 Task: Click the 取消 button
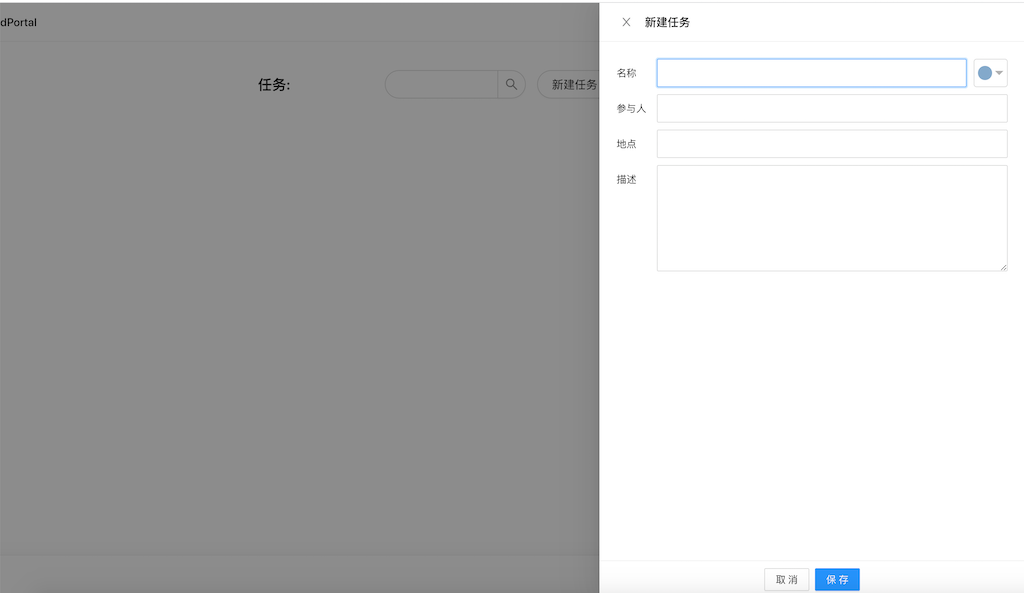tap(786, 579)
